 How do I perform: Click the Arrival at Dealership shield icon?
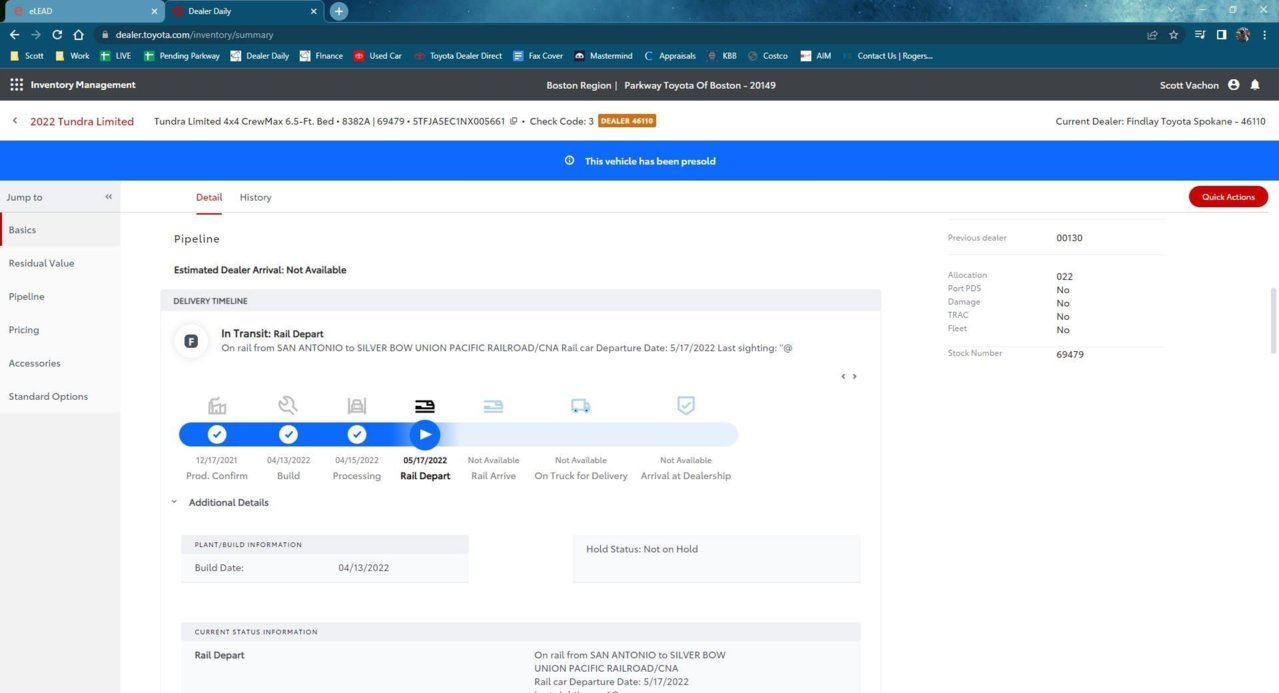(x=686, y=405)
